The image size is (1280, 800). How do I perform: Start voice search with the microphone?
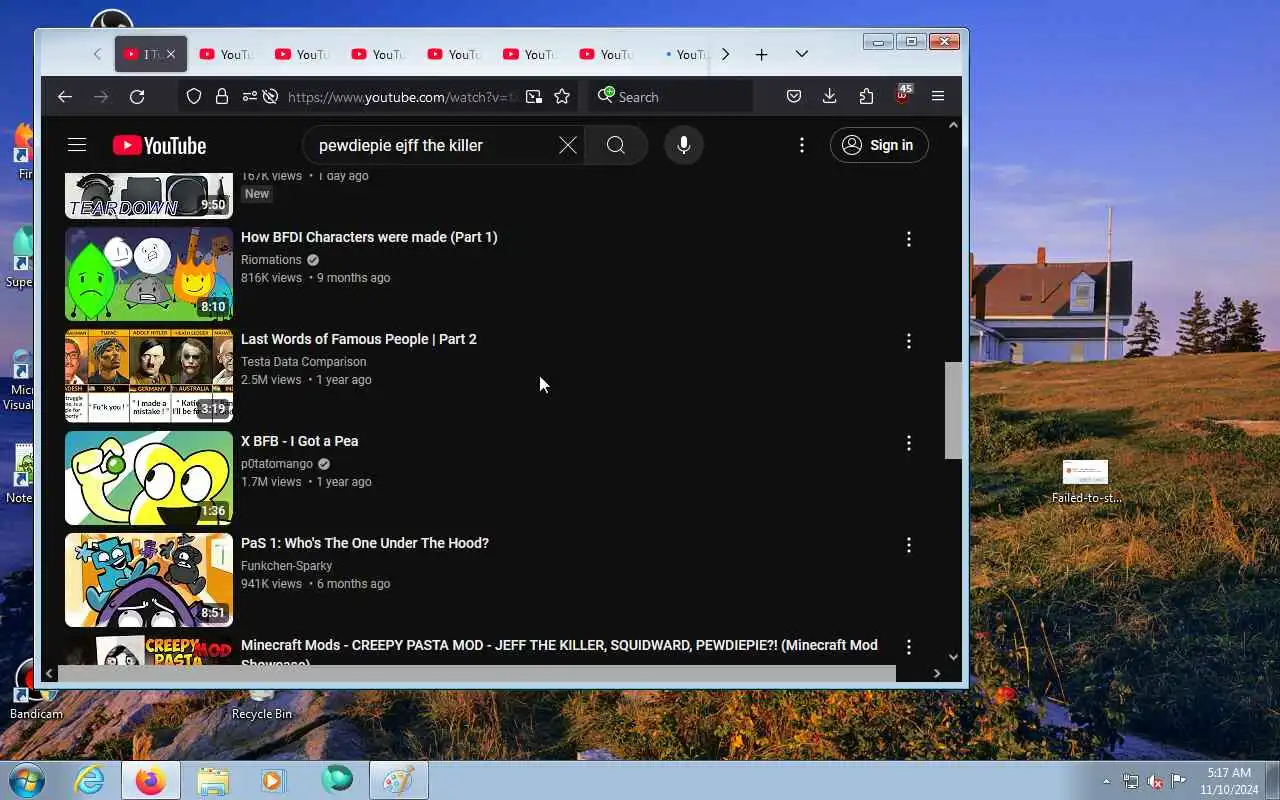684,145
